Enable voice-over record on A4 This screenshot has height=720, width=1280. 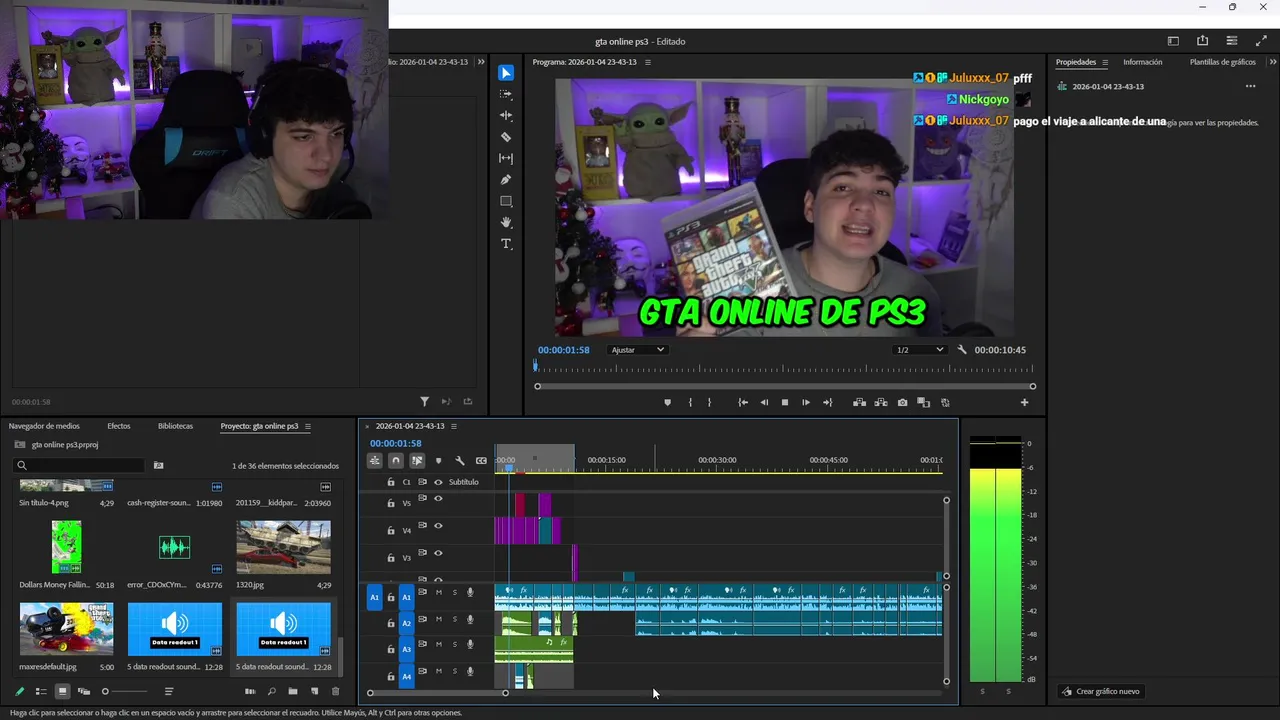pos(470,672)
